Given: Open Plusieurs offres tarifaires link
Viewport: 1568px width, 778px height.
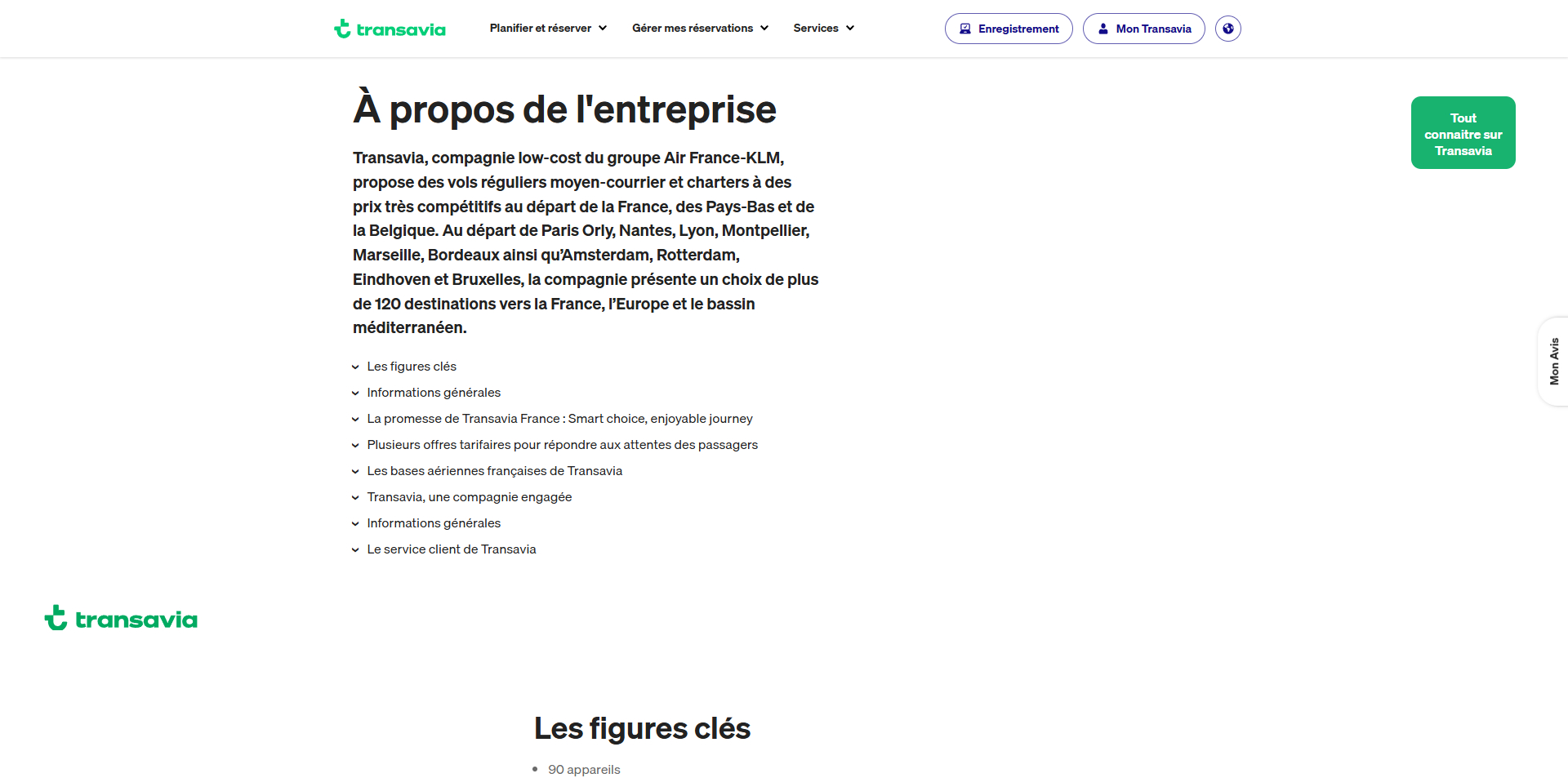Looking at the screenshot, I should click(562, 445).
